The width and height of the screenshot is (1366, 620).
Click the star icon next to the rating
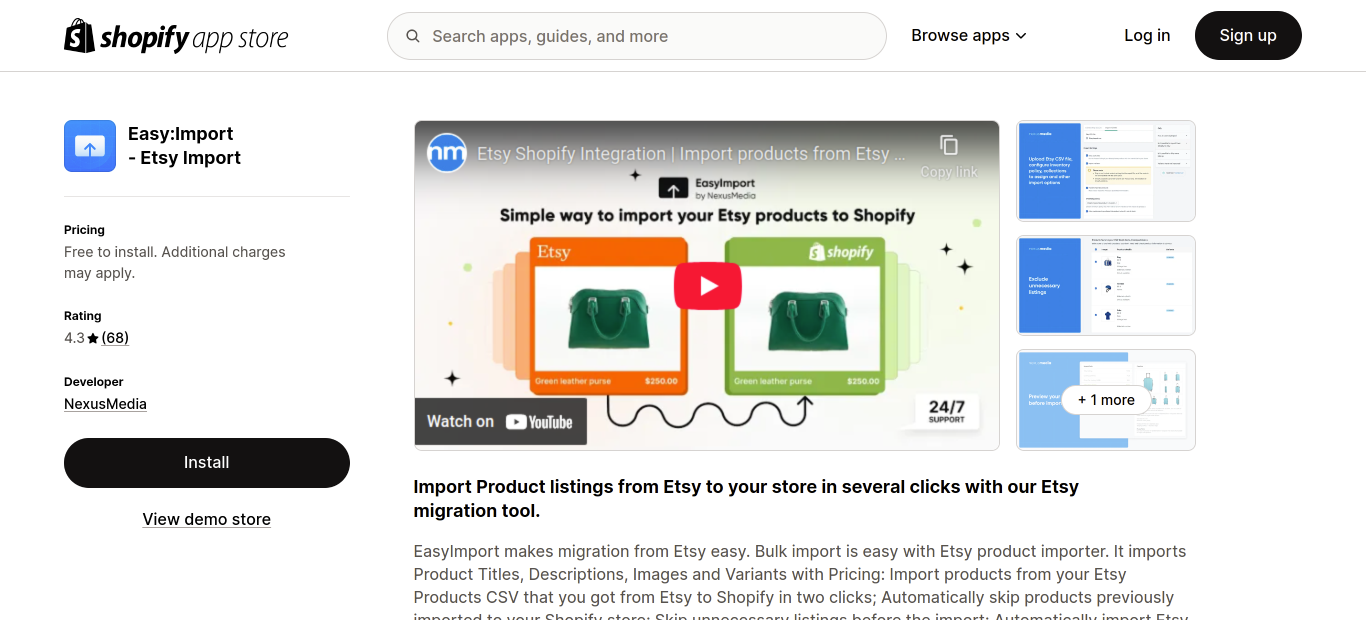92,337
